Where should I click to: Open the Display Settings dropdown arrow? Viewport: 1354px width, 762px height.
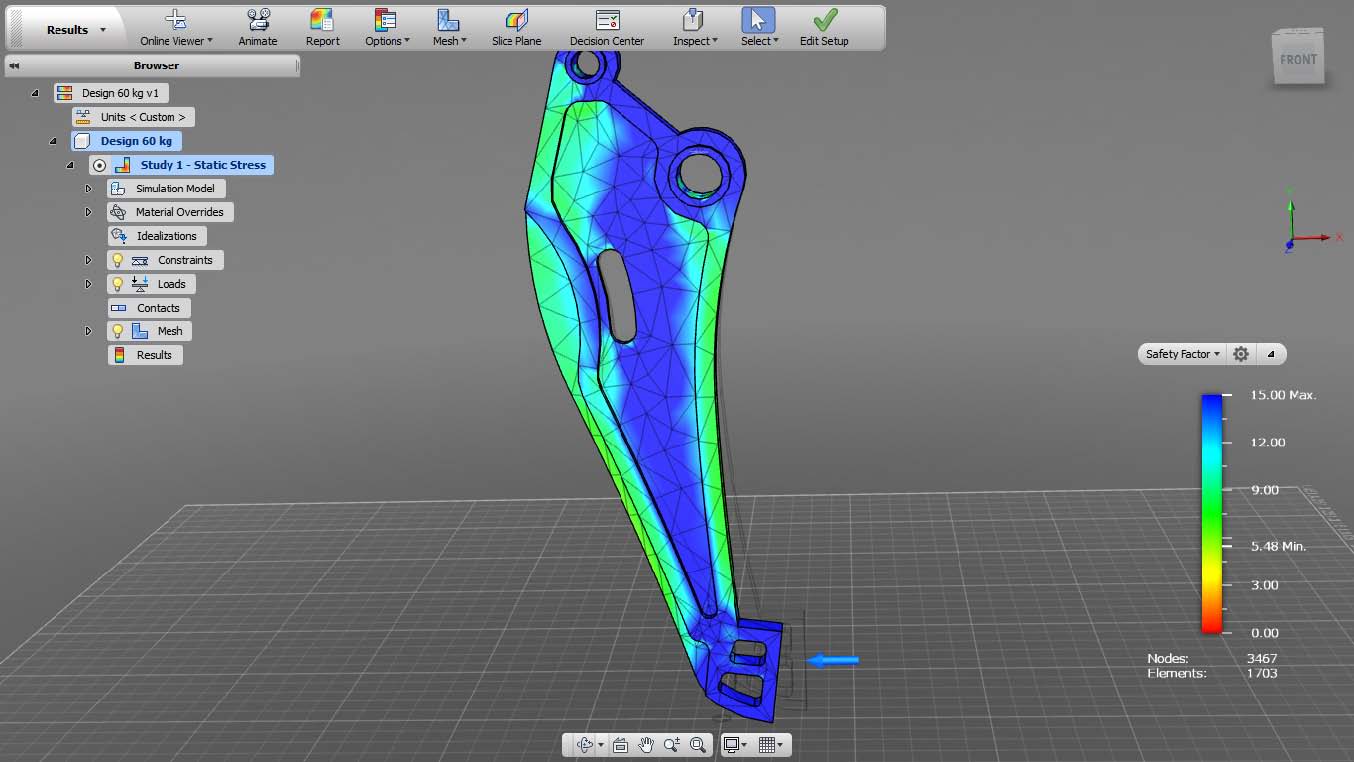(x=745, y=746)
